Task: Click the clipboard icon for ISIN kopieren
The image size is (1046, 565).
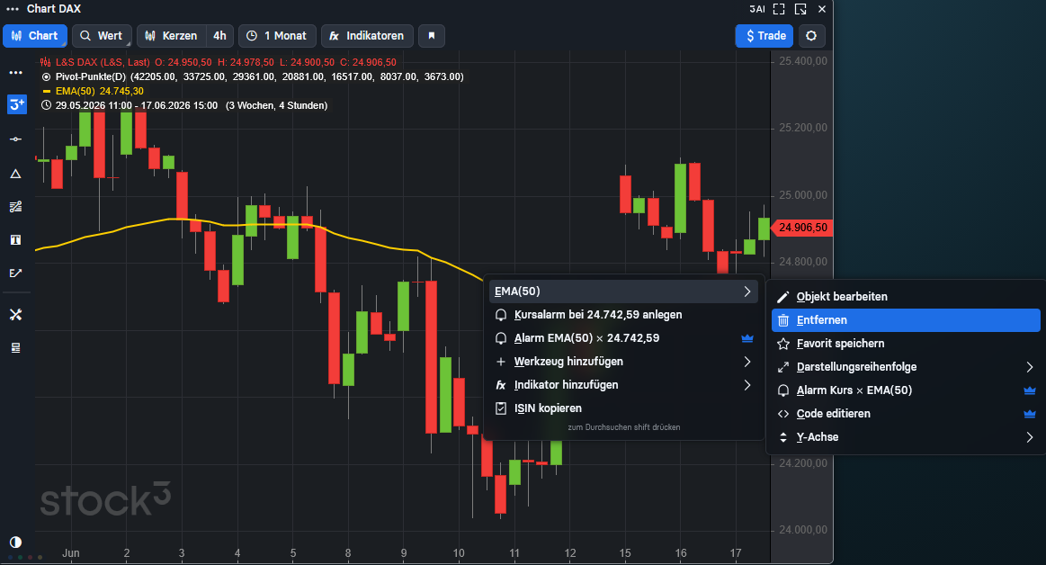Action: 501,408
